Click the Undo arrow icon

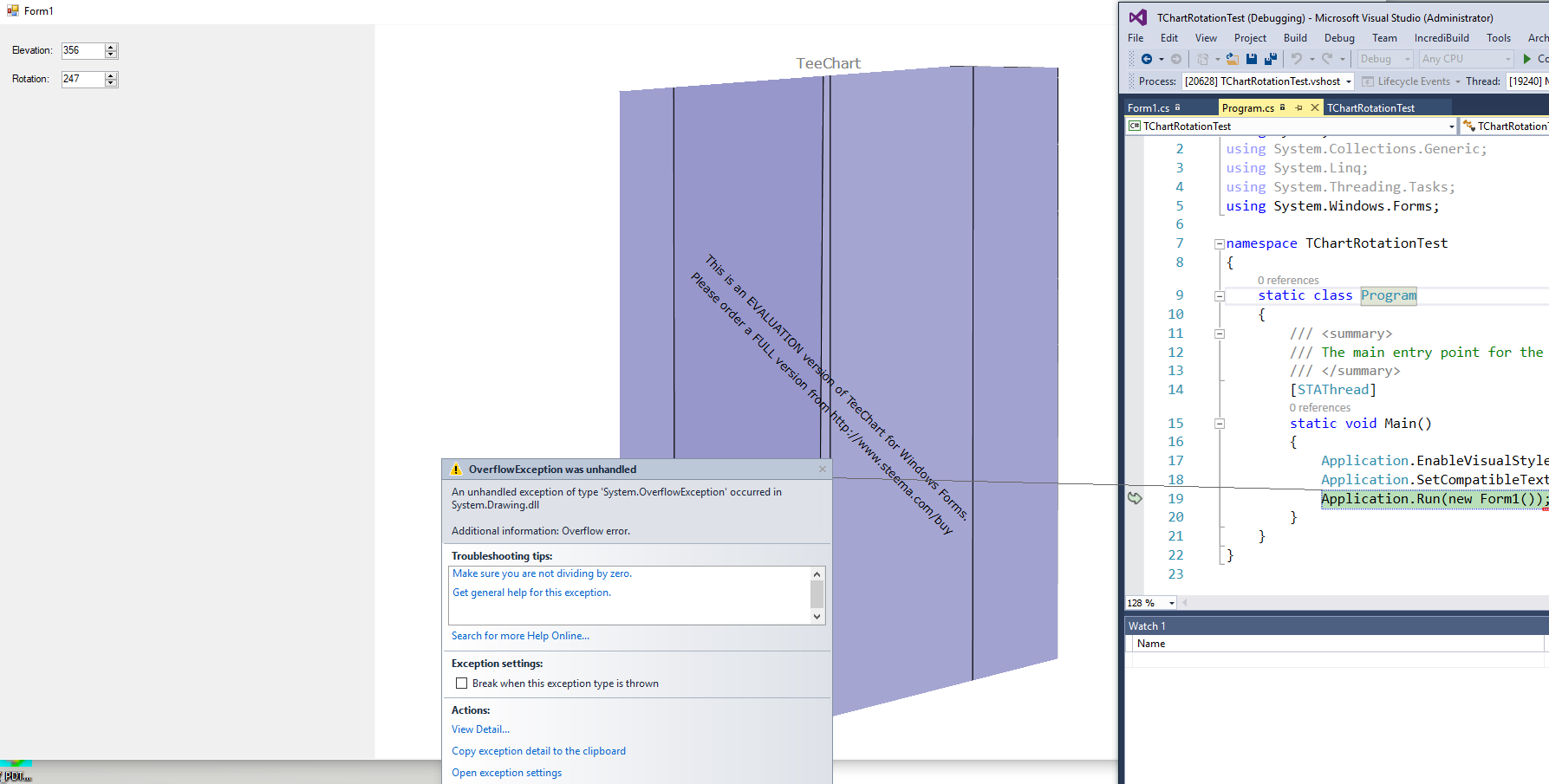1297,59
